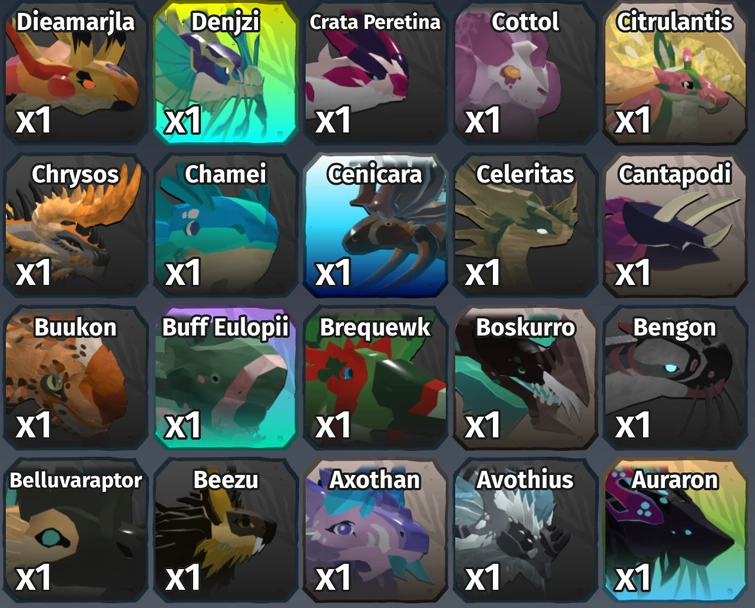755x608 pixels.
Task: Open the Buukon creature card
Action: pyautogui.click(x=75, y=377)
